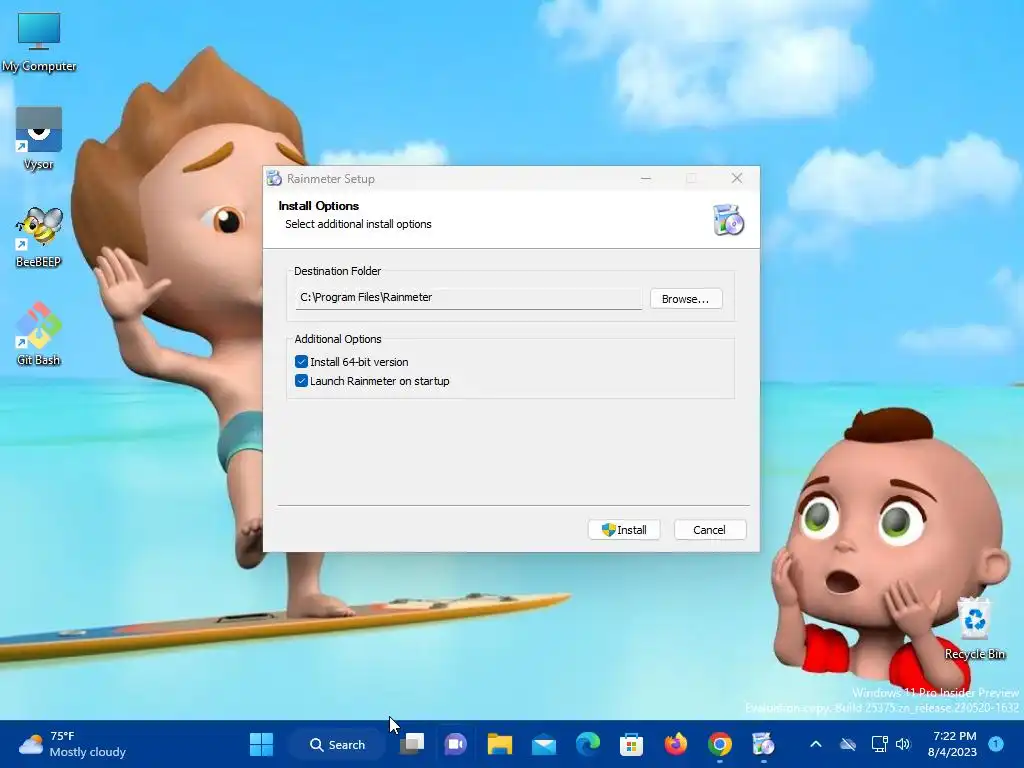This screenshot has width=1024, height=768.
Task: Open the Vysor desktop shortcut
Action: coord(39,139)
